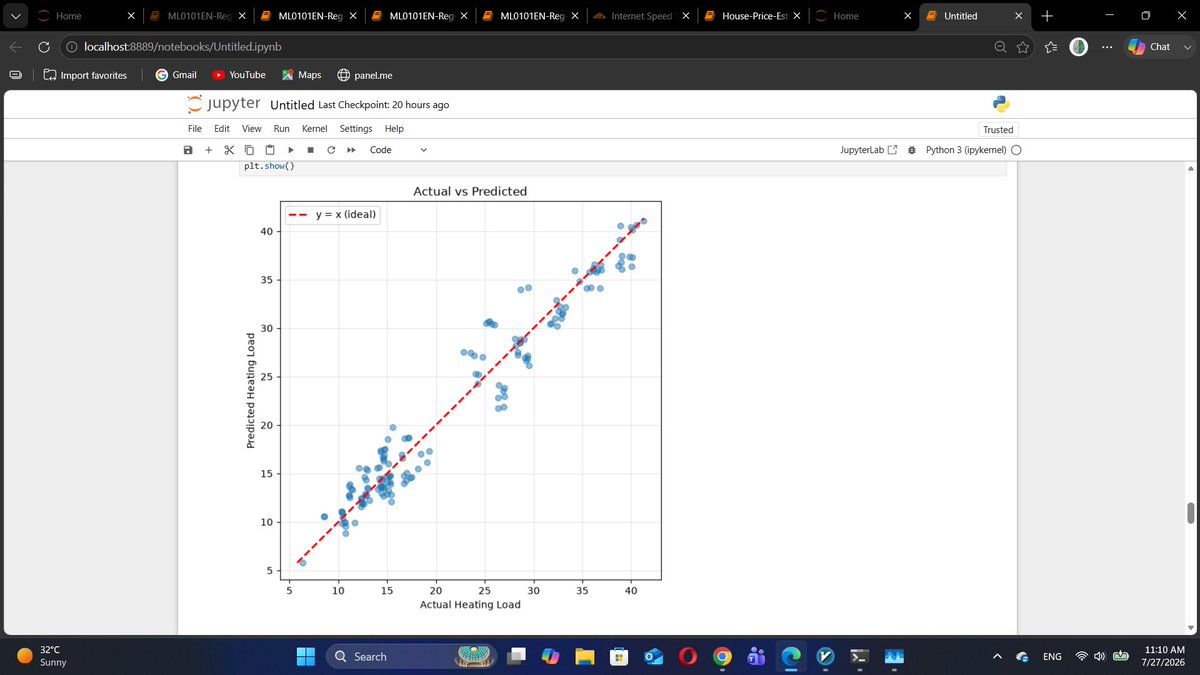Open the Settings menu in Jupyter

(356, 129)
